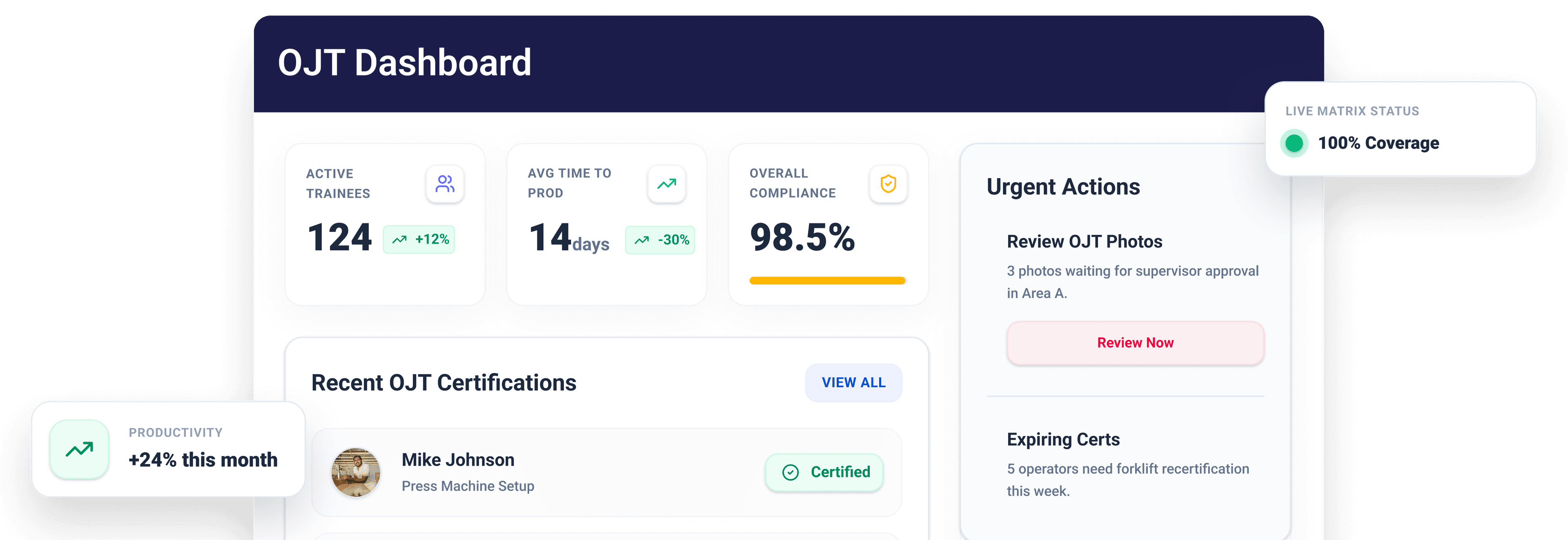Viewport: 1568px width, 540px height.
Task: Click the Overall Compliance shield icon
Action: [x=888, y=184]
